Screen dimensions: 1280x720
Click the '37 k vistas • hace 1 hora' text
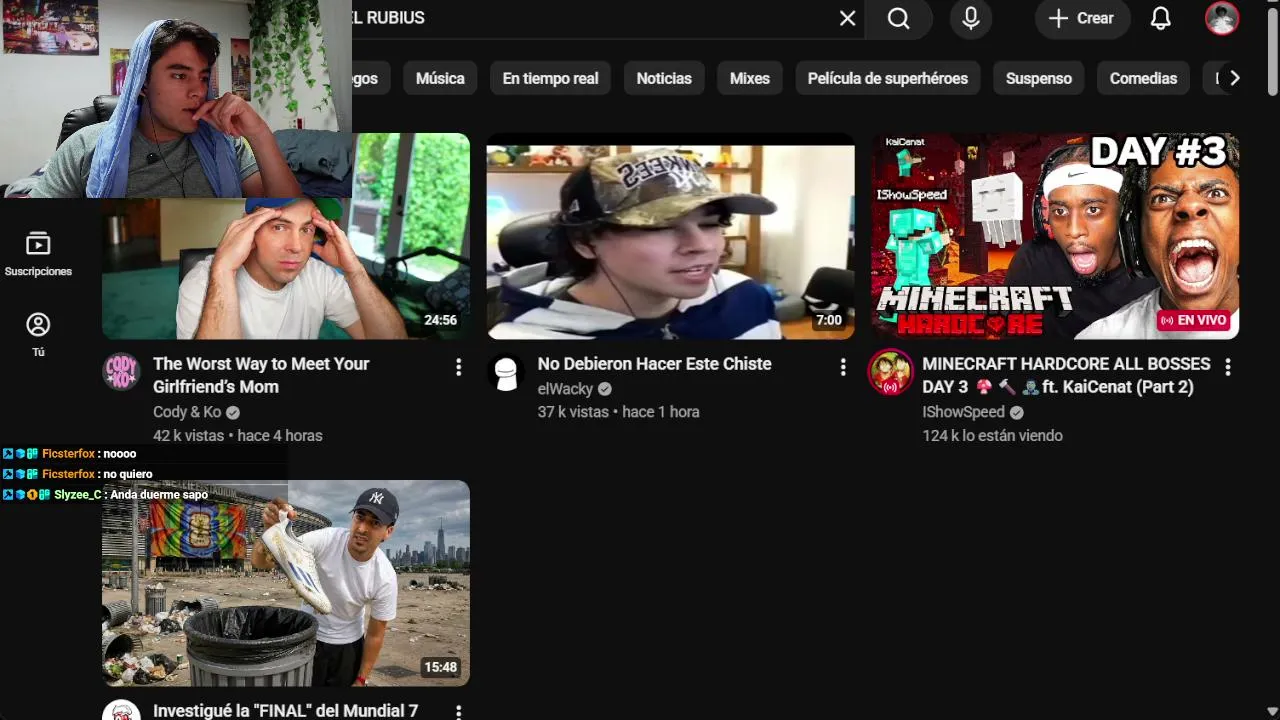[618, 412]
